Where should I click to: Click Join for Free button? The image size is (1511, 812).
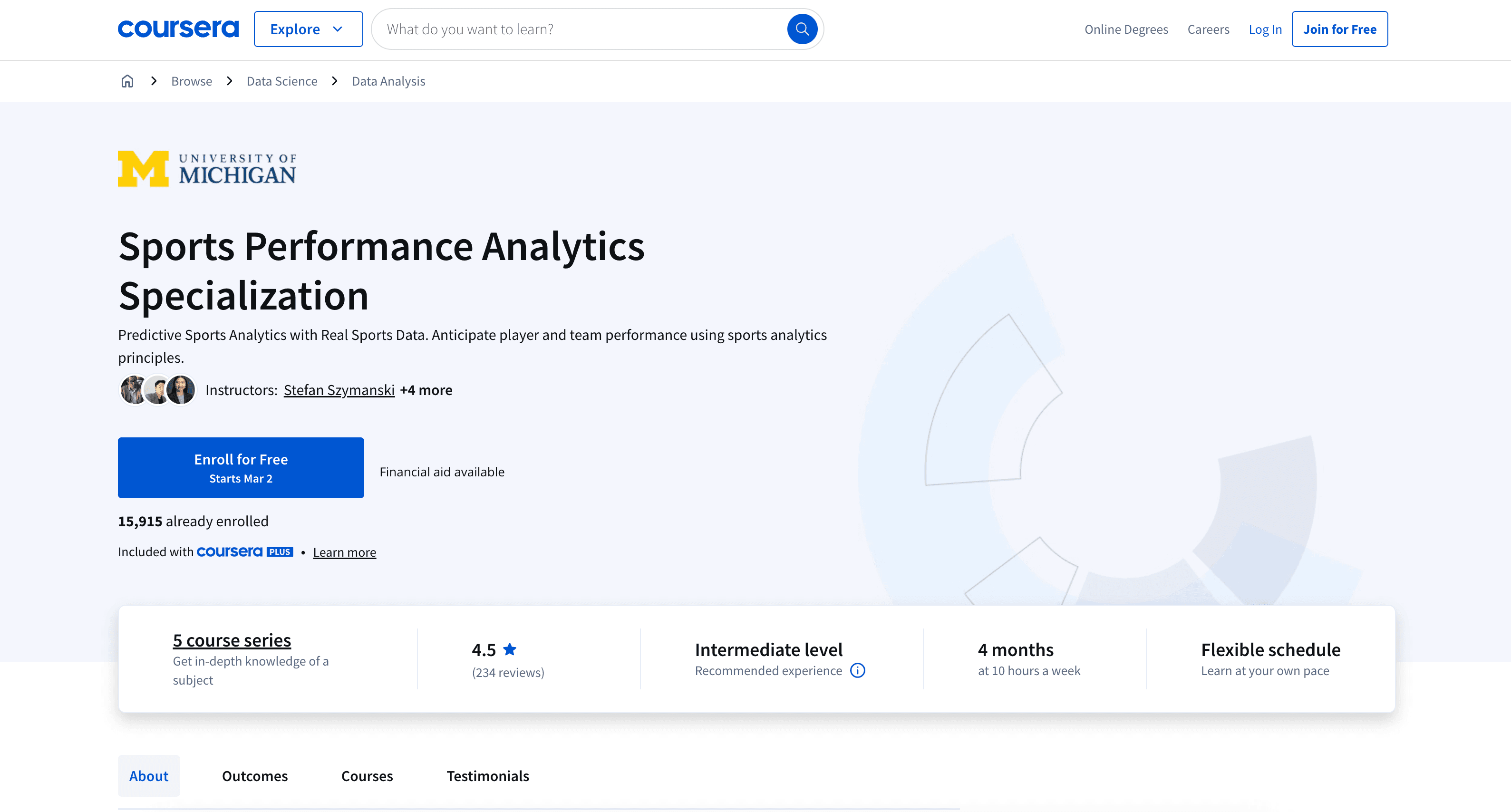(x=1340, y=29)
